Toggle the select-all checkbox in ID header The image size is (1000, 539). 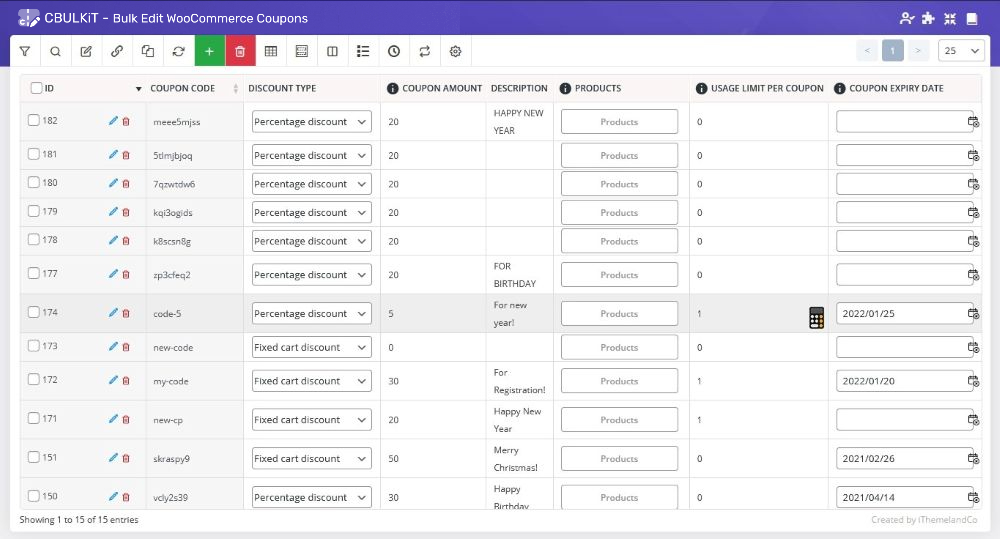tap(36, 88)
